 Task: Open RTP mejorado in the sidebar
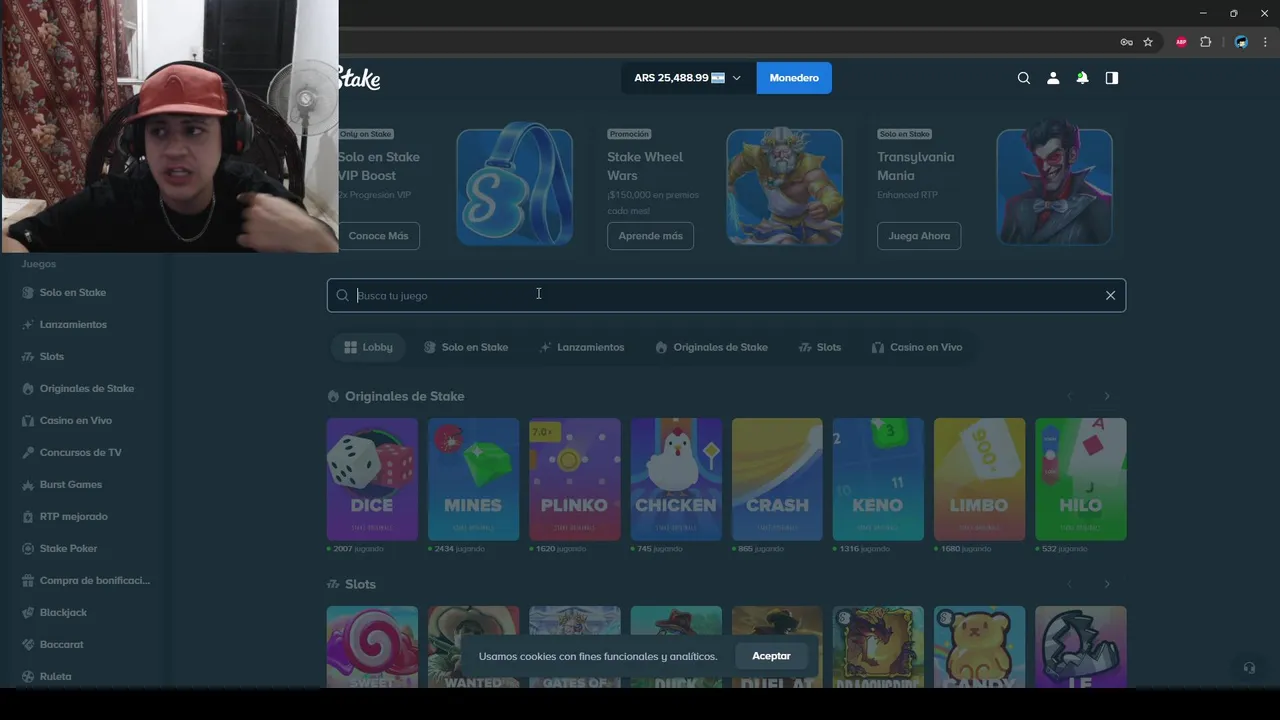(64, 516)
